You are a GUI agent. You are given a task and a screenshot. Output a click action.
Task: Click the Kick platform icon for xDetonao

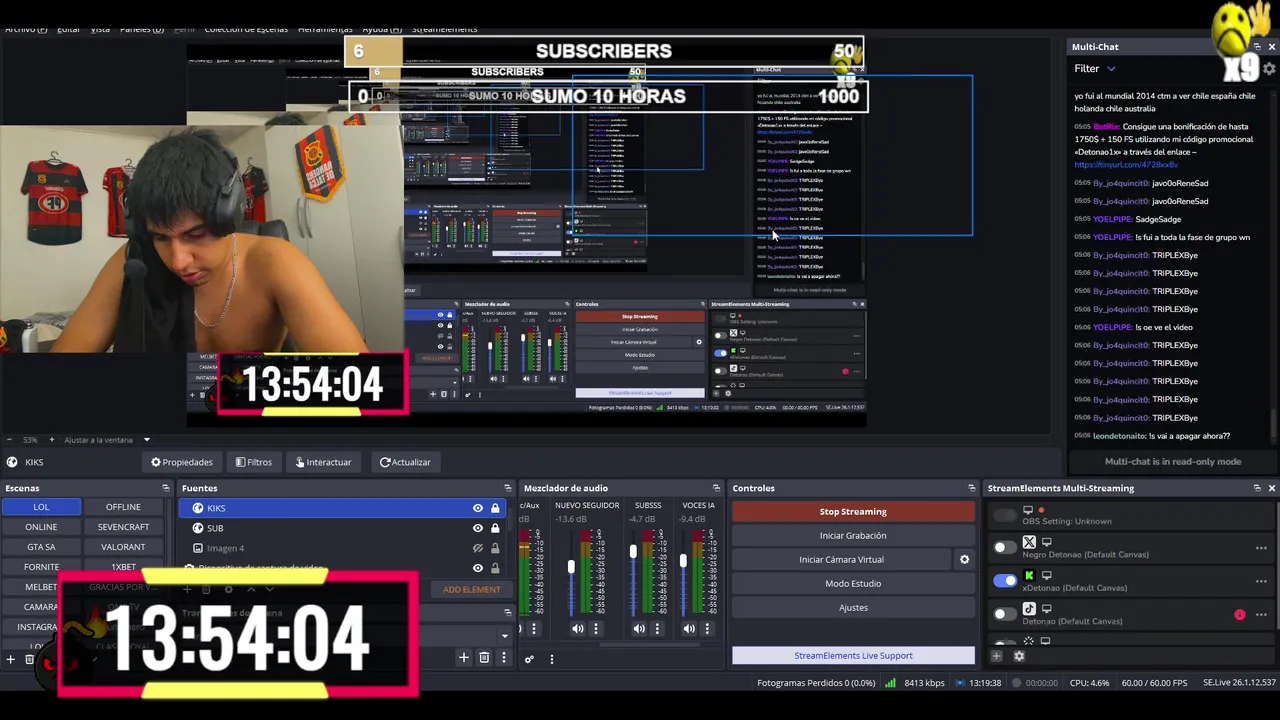pyautogui.click(x=1029, y=576)
